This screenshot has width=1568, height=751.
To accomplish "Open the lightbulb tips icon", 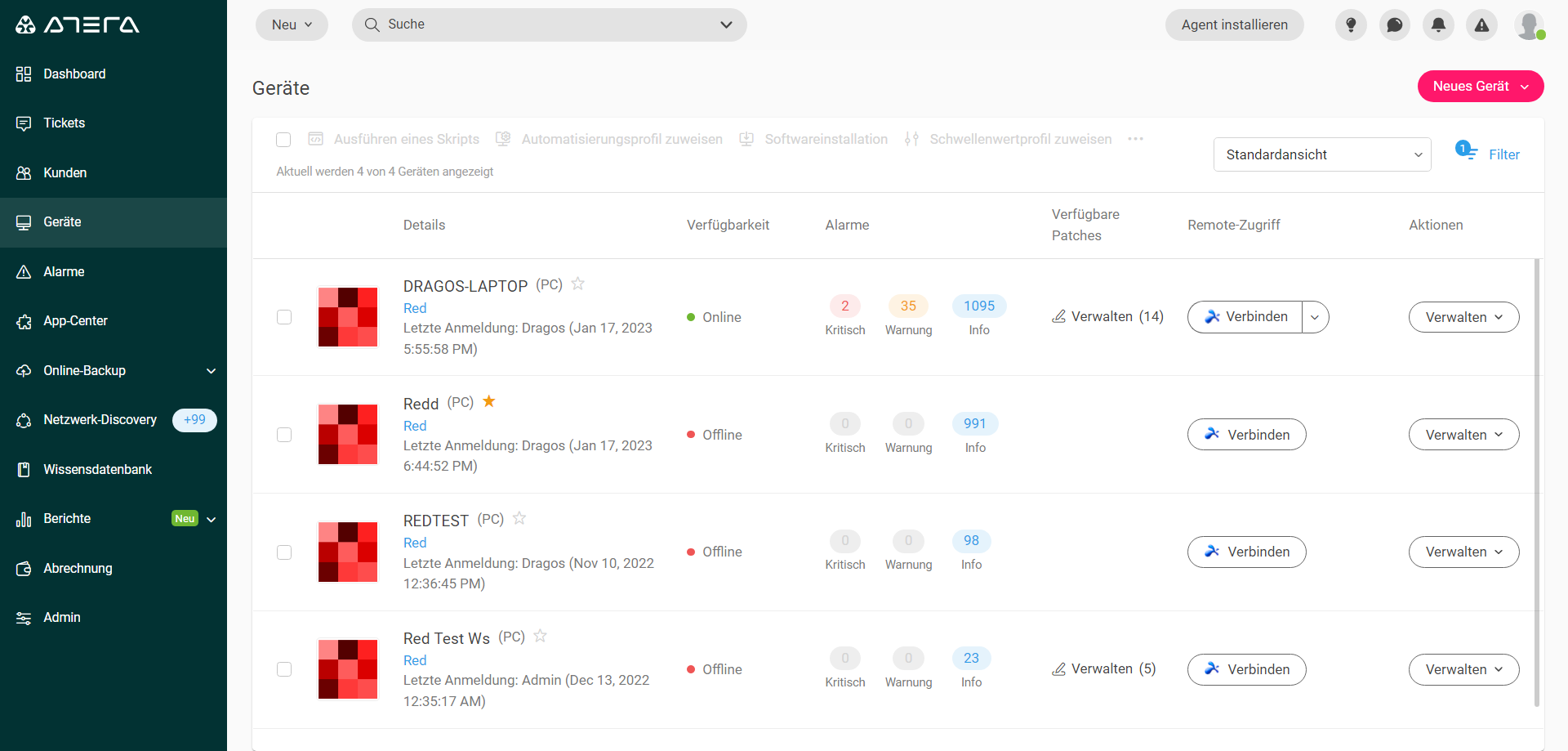I will click(x=1351, y=25).
